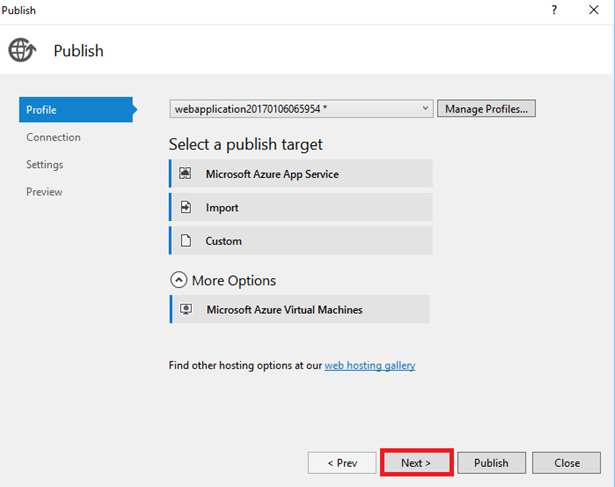Click the Custom target document icon
This screenshot has width=615, height=487.
tap(185, 241)
